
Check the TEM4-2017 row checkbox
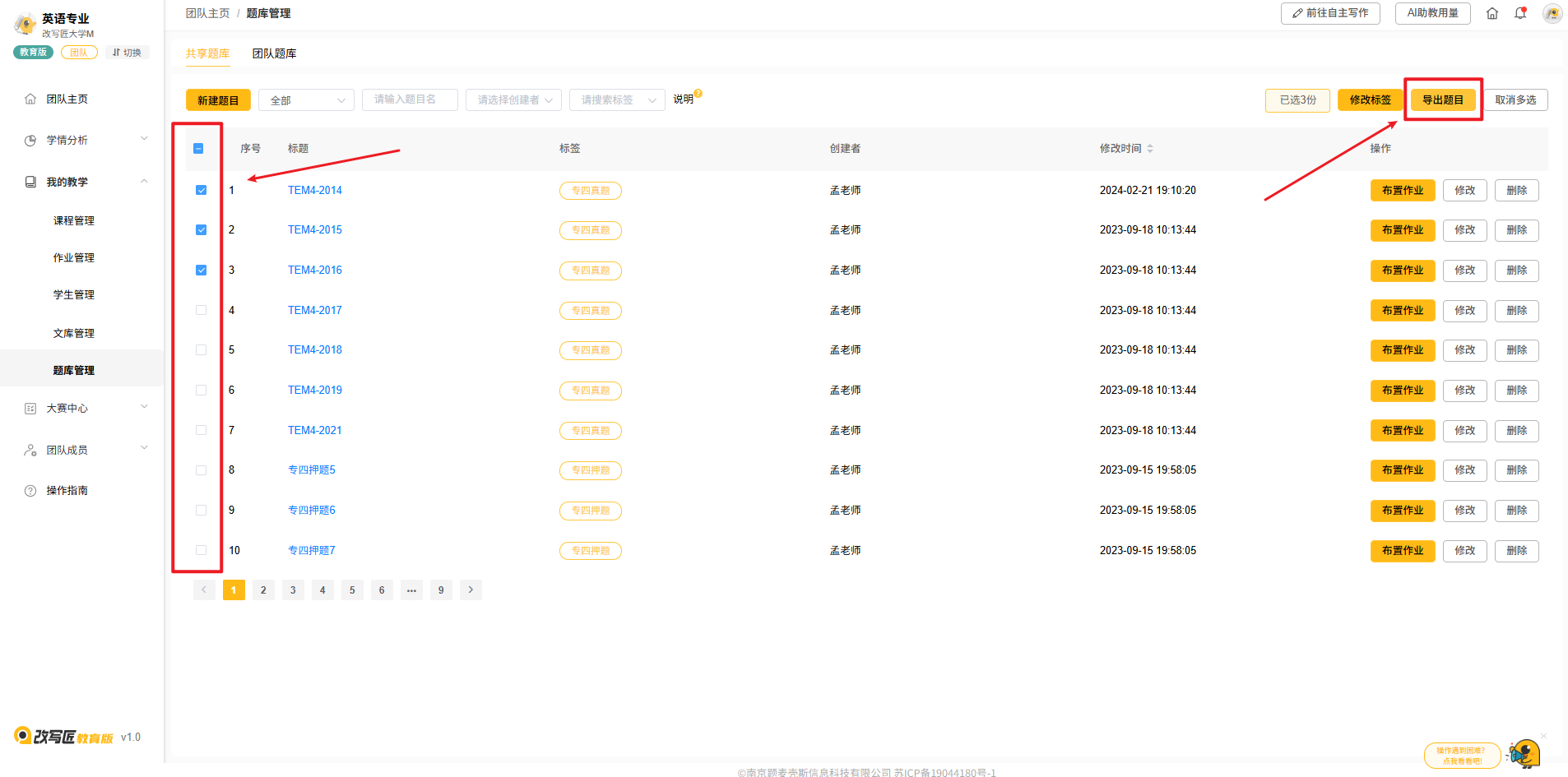(x=201, y=310)
